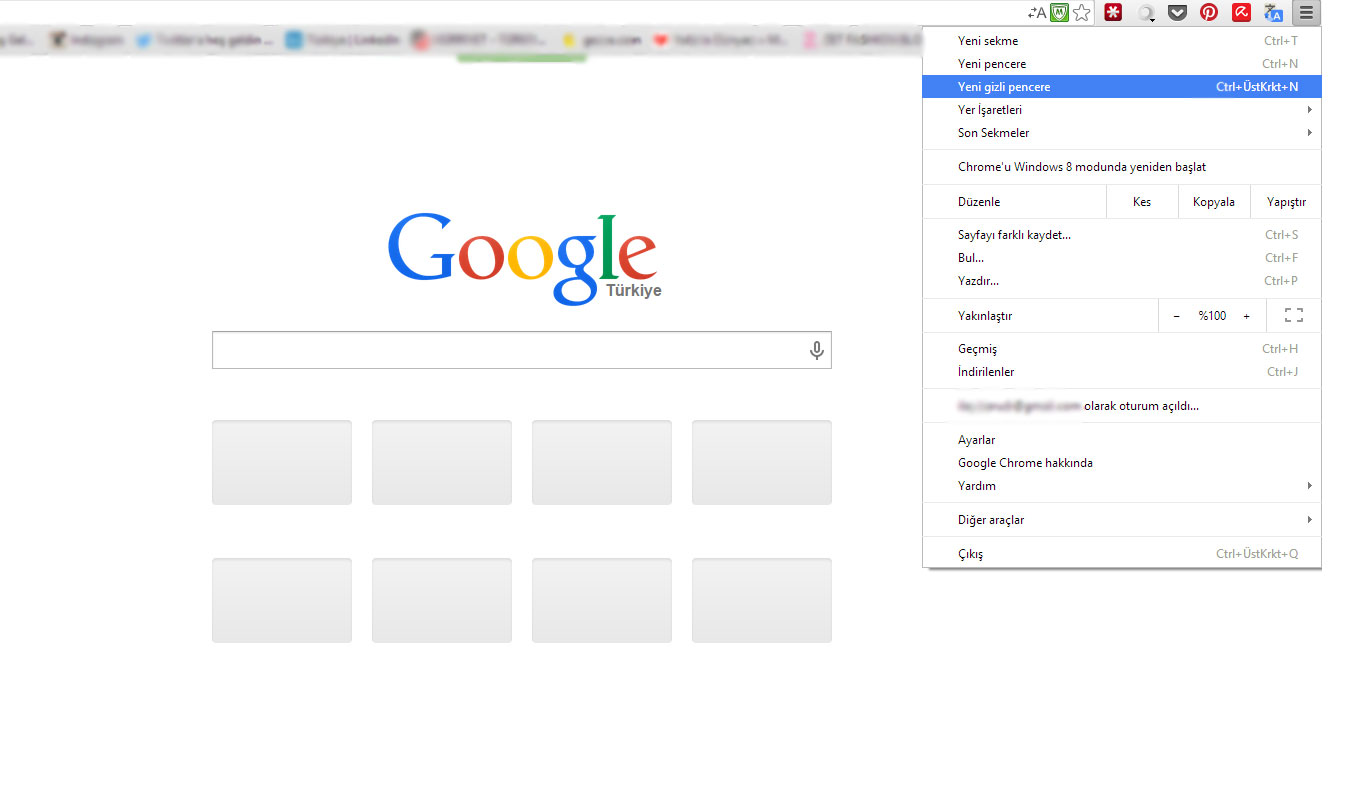The width and height of the screenshot is (1345, 797).
Task: Select Yazdır... menu item
Action: tap(1122, 281)
